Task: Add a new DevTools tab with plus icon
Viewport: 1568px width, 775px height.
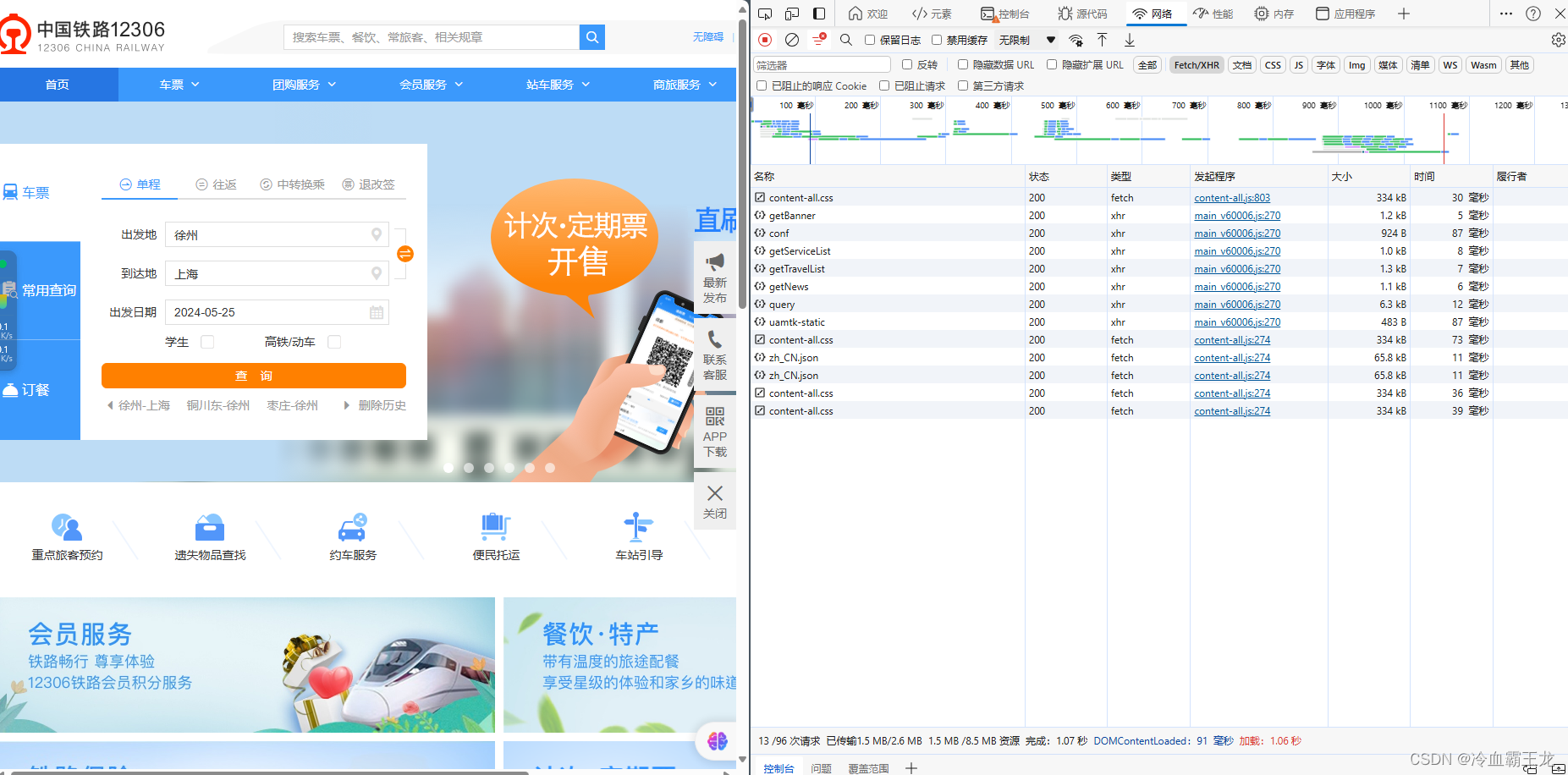Action: point(1404,14)
